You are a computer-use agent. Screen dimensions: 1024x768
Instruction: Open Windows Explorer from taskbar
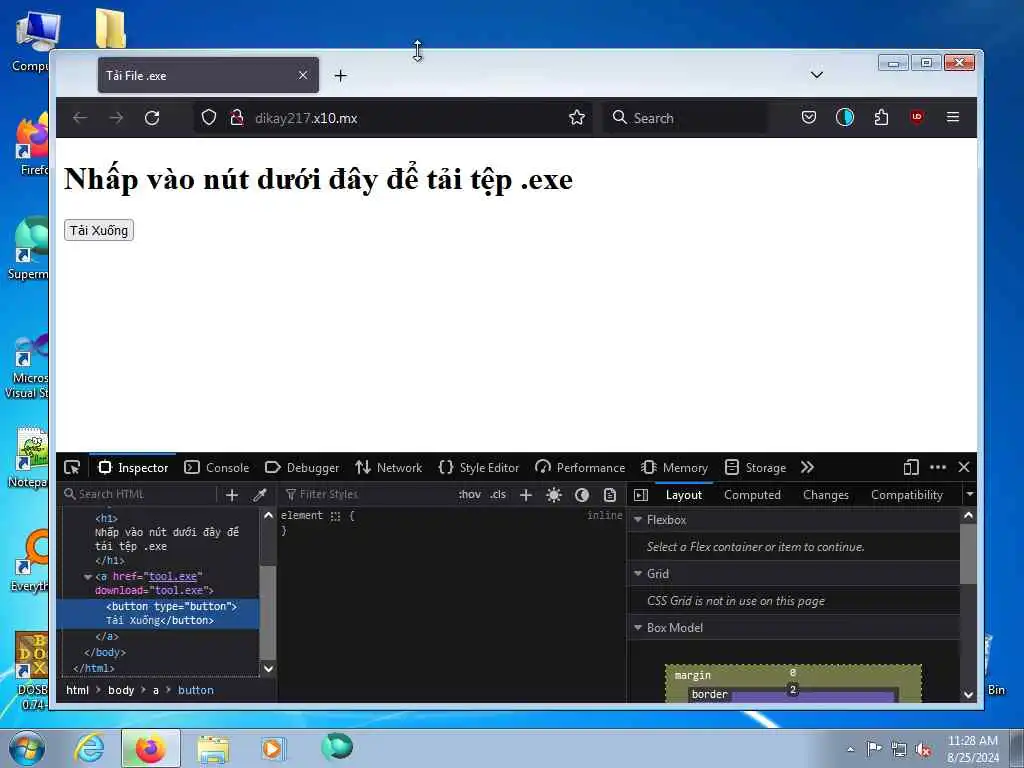(213, 749)
